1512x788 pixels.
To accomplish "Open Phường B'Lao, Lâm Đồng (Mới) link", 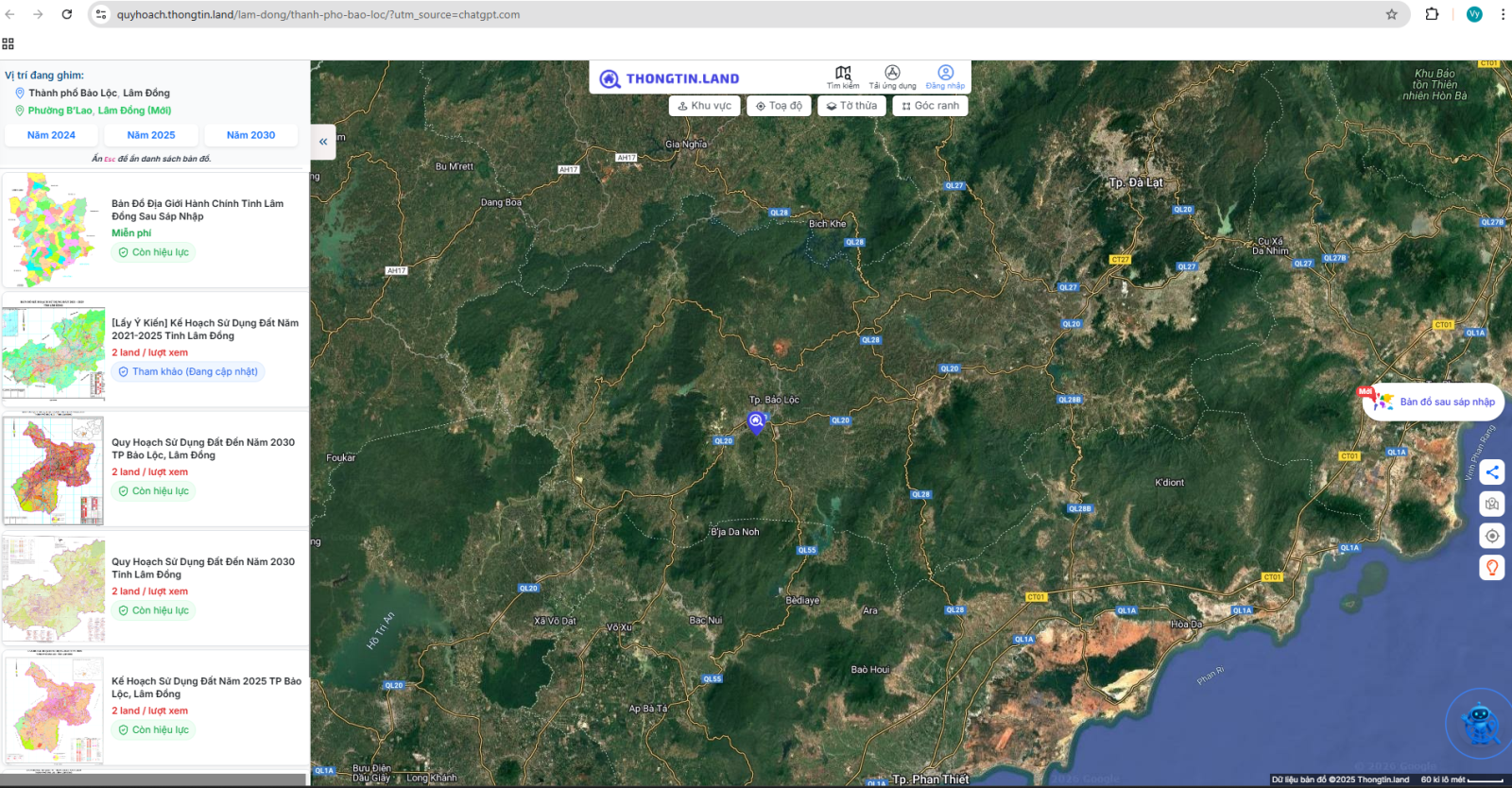I will [99, 111].
